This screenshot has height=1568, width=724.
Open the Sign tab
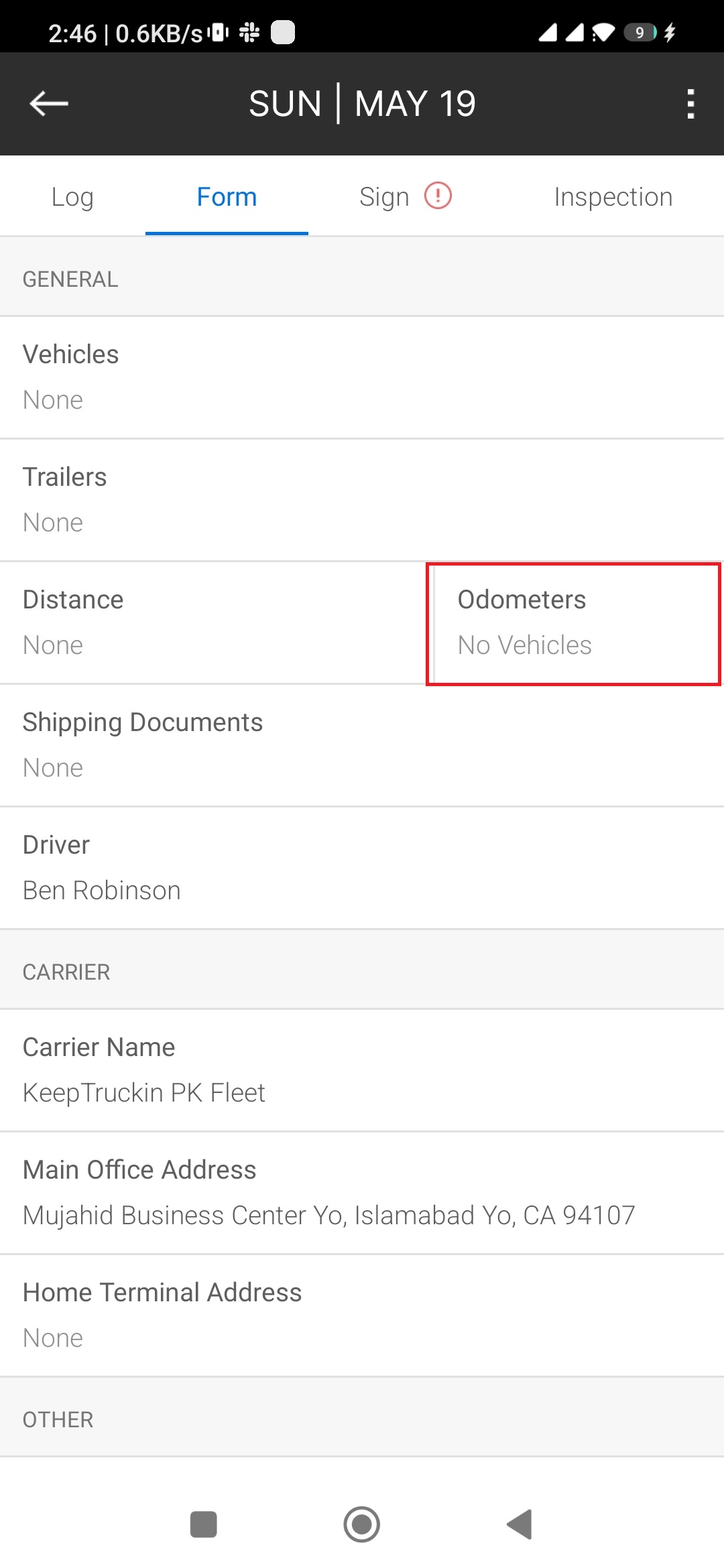384,197
